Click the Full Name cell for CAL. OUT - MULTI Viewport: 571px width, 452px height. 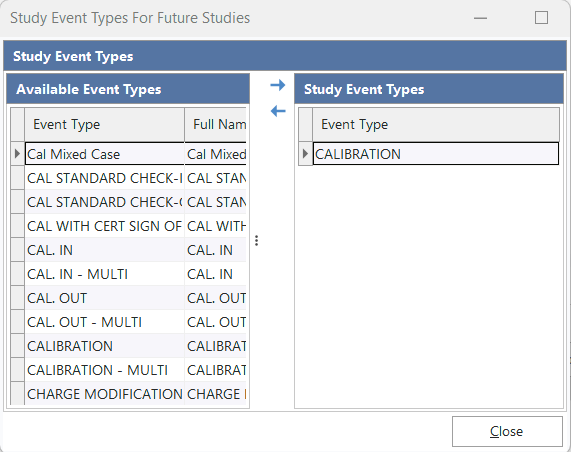[216, 322]
